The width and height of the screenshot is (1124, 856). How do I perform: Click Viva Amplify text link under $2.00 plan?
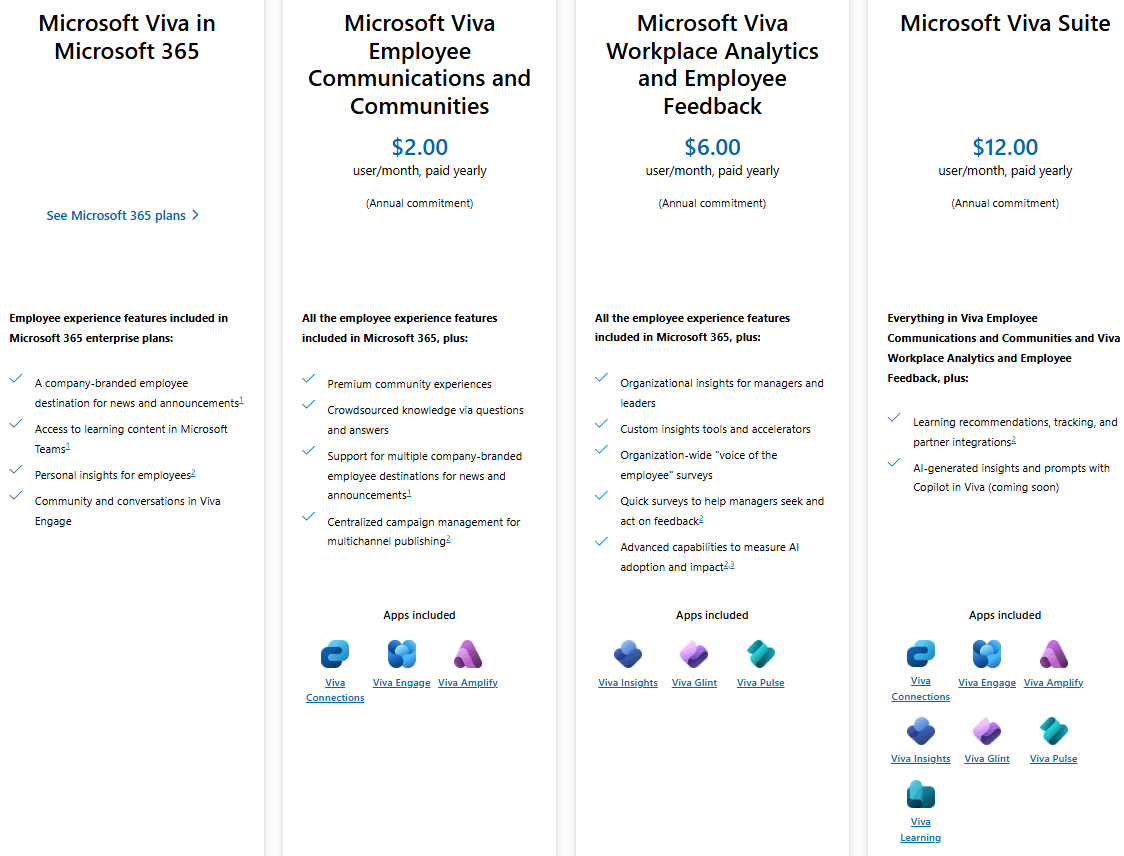point(468,683)
